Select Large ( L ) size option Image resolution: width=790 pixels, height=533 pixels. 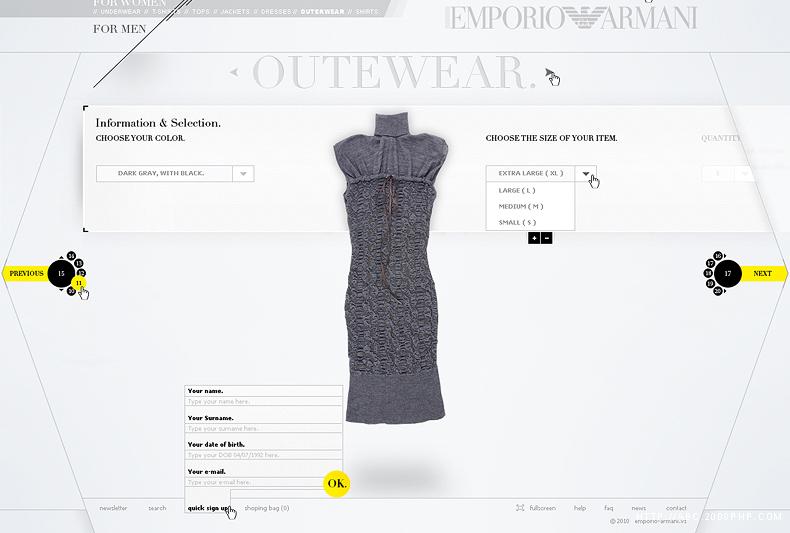tap(517, 190)
